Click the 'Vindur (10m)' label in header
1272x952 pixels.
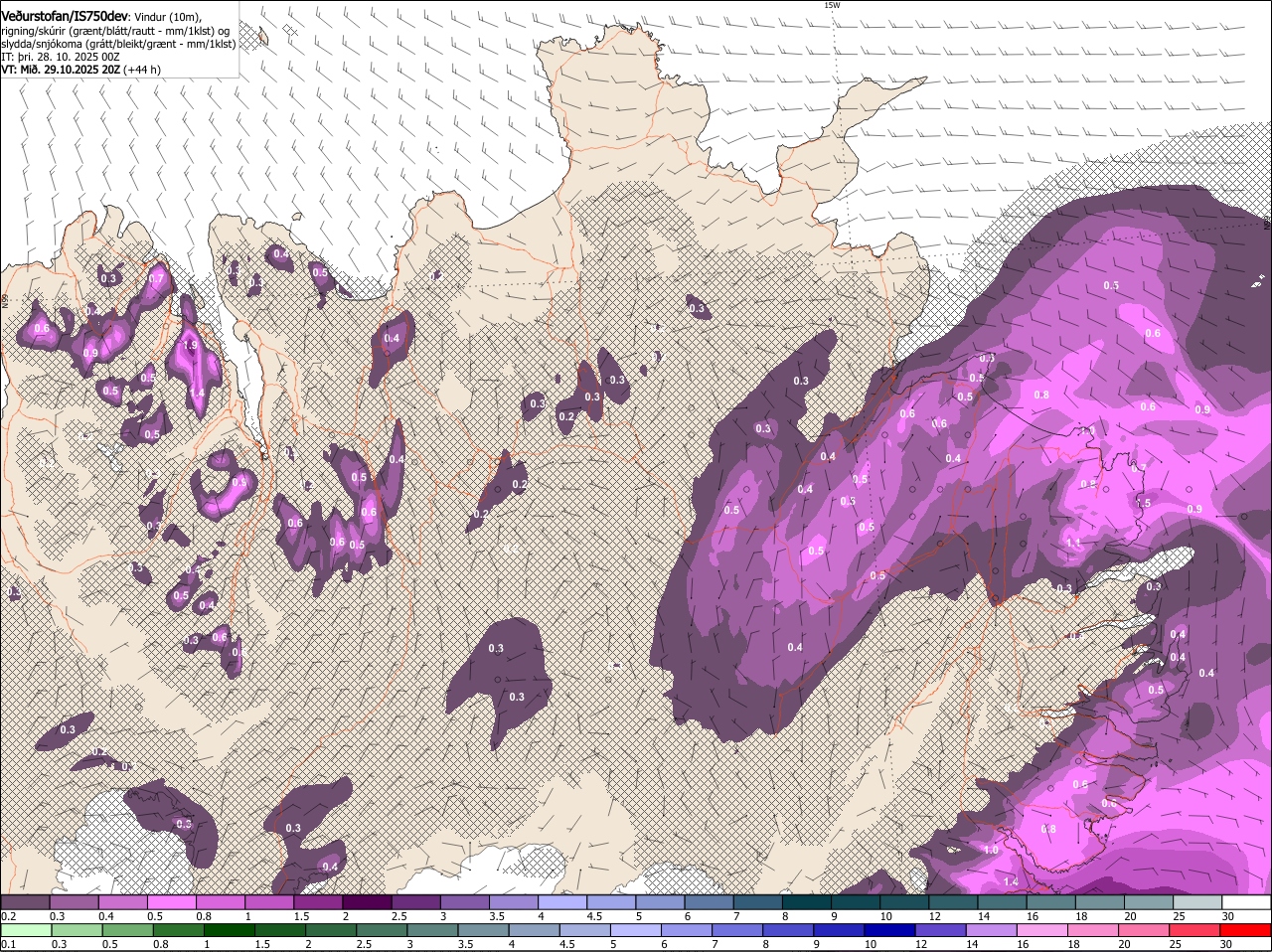pyautogui.click(x=168, y=17)
